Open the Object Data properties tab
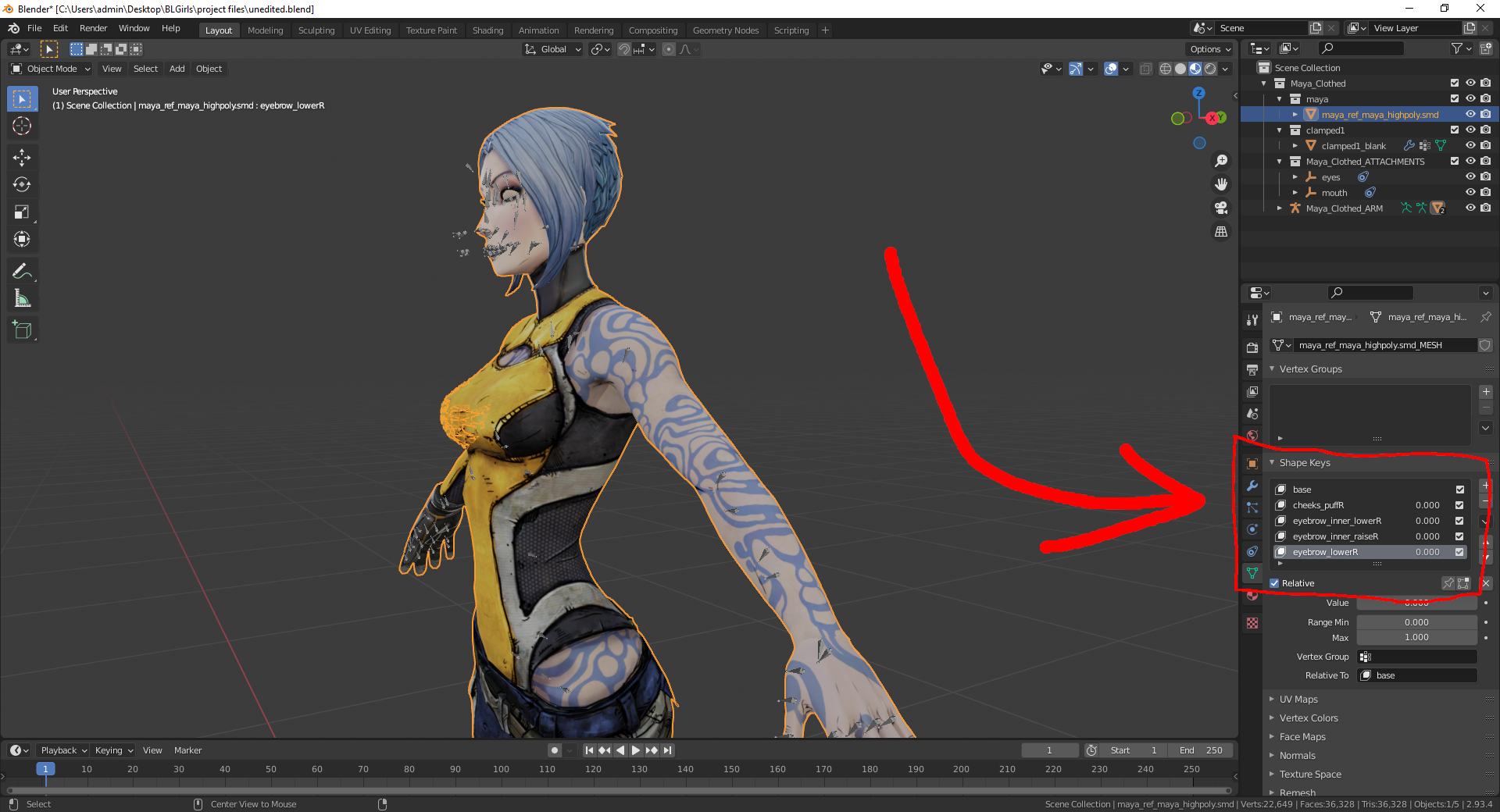 click(1252, 573)
